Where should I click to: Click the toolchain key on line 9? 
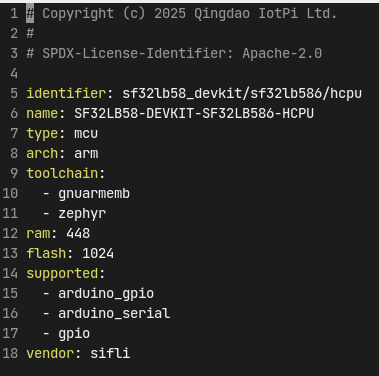pos(62,173)
